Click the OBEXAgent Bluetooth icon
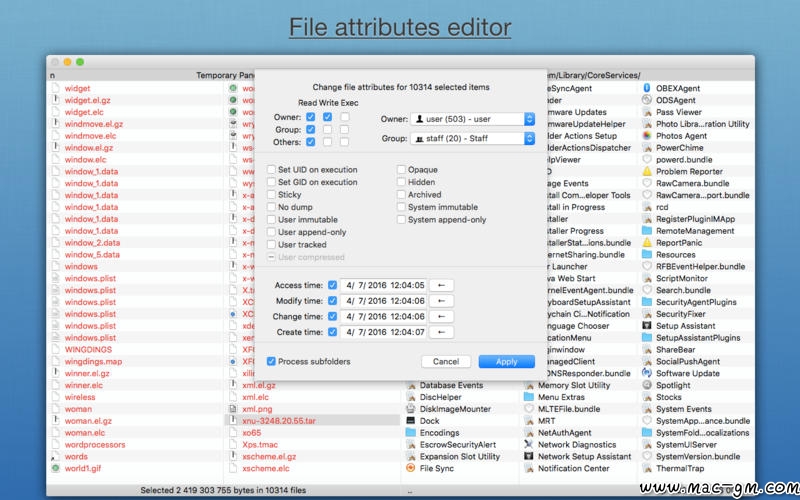 pyautogui.click(x=647, y=88)
